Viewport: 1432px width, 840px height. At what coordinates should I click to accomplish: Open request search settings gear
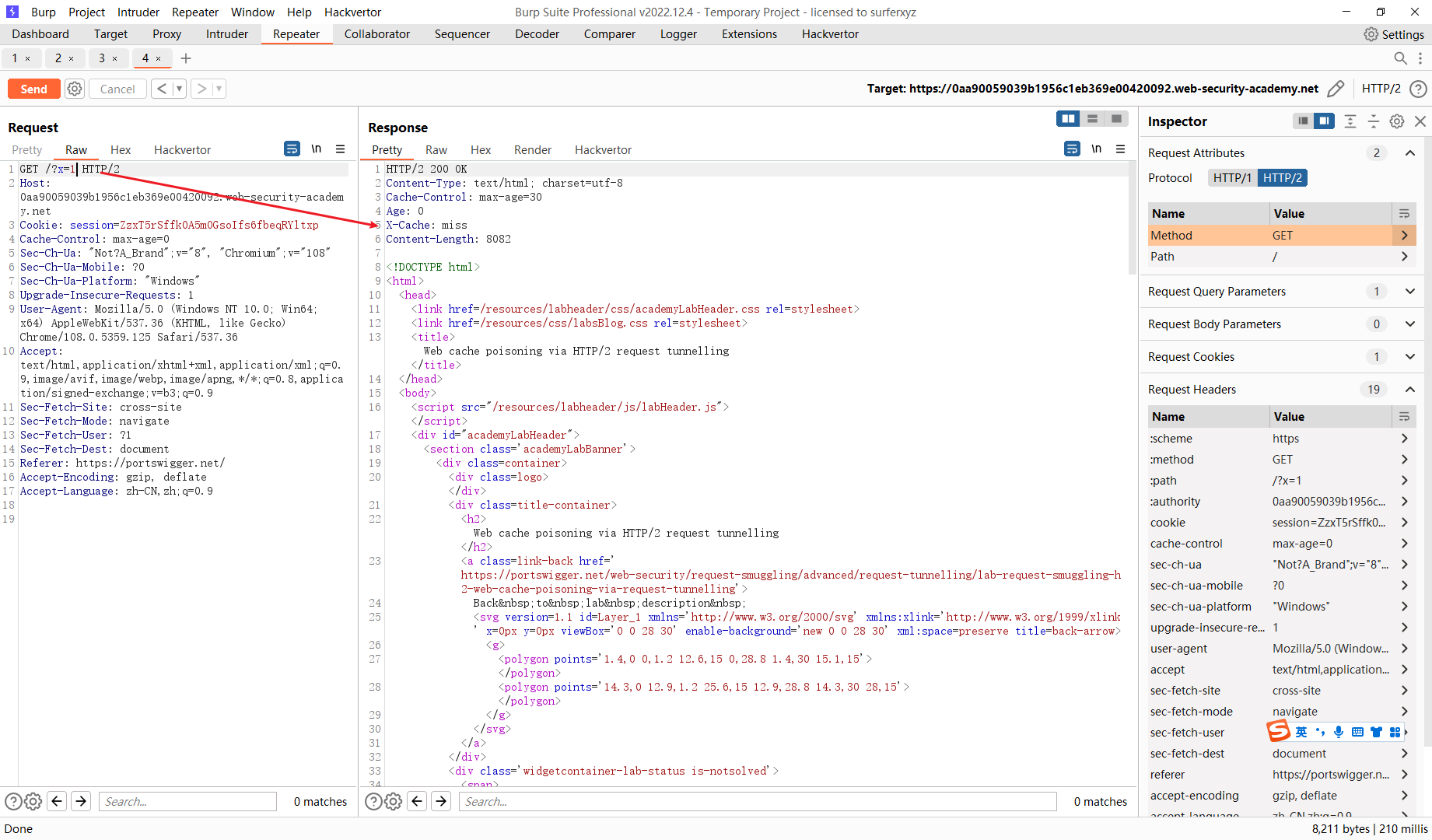(x=33, y=802)
